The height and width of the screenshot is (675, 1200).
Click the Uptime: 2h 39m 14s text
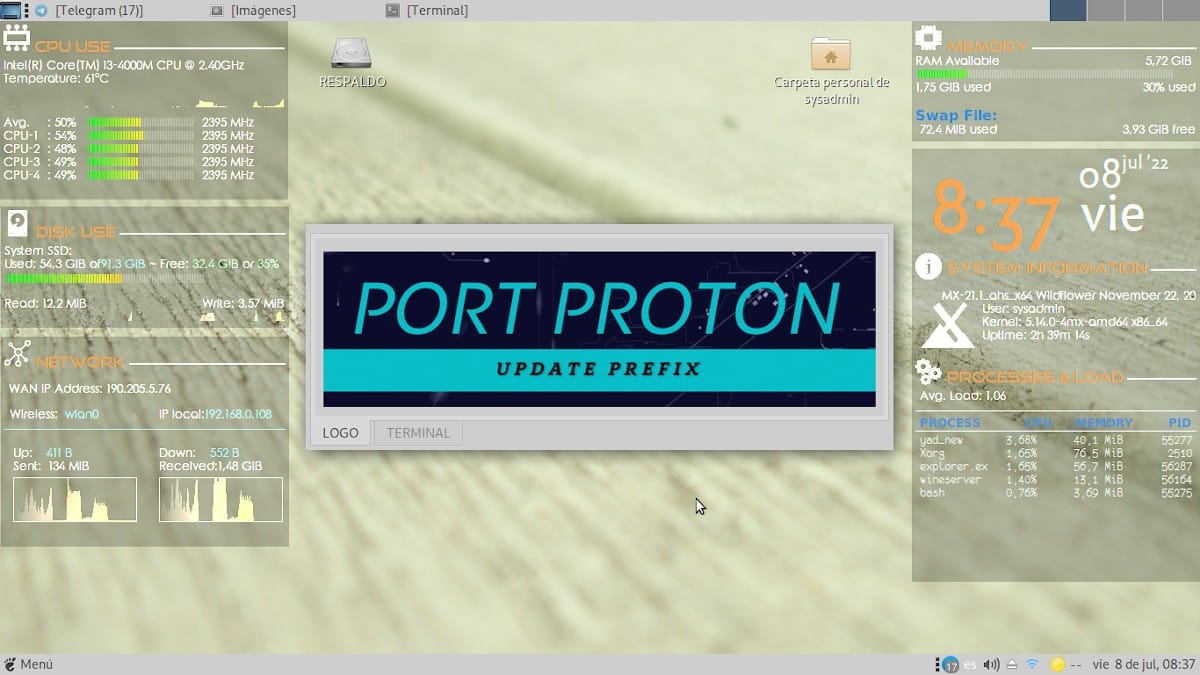click(1036, 335)
